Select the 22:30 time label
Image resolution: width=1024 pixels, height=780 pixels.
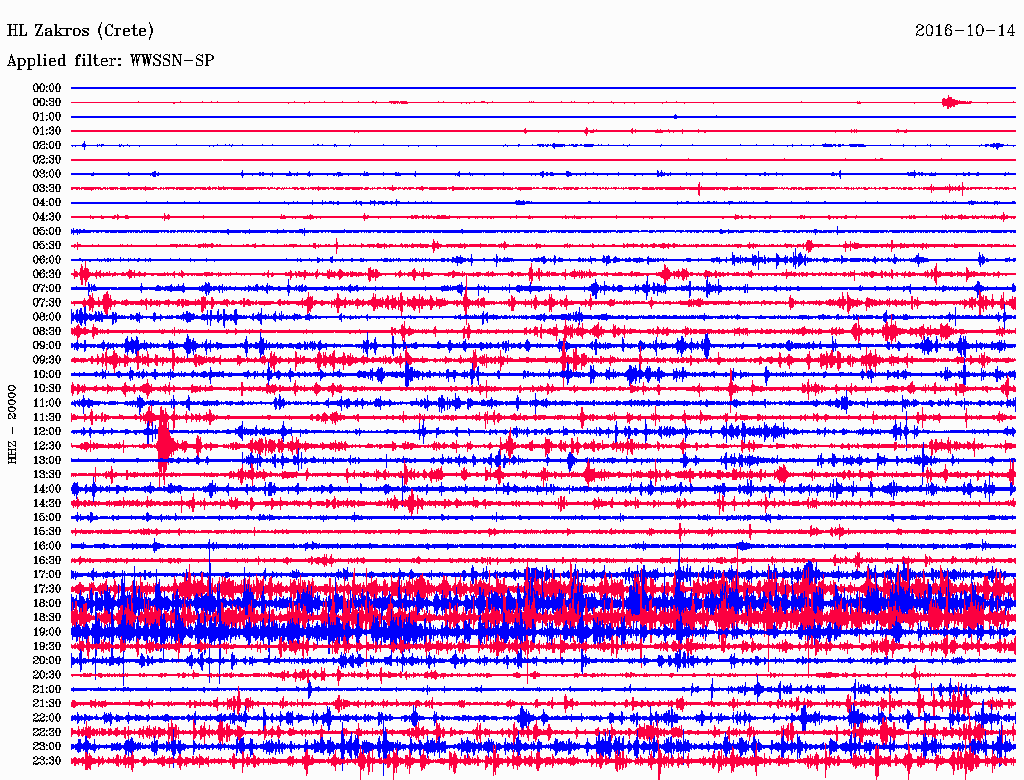(x=47, y=733)
